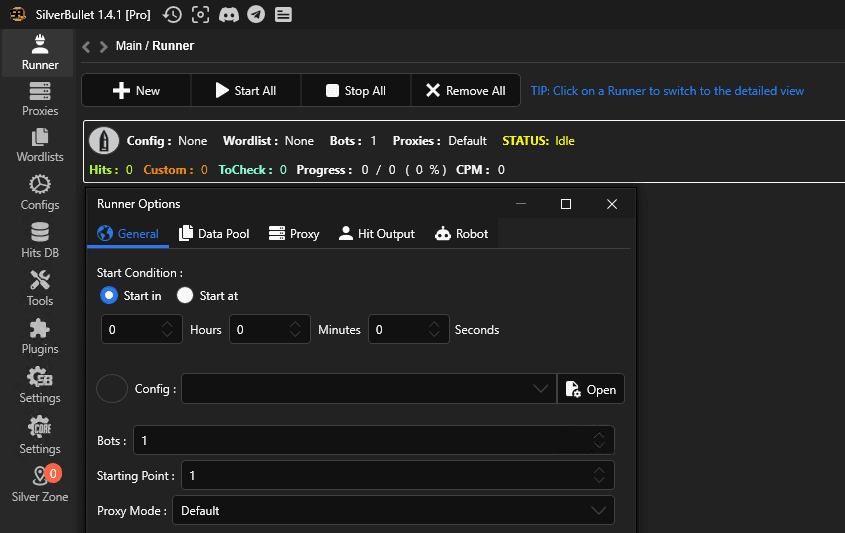Switch to the Hit Output tab
The image size is (845, 533).
click(377, 234)
